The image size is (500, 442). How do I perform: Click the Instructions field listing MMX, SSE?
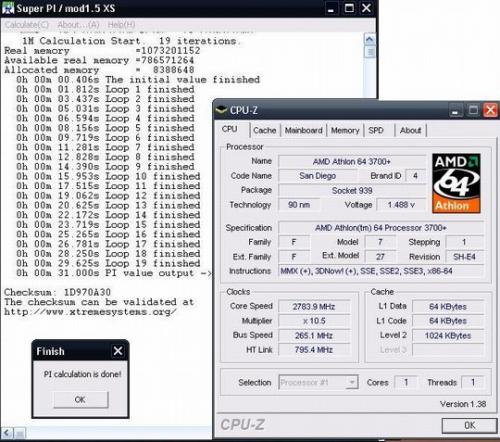[381, 271]
